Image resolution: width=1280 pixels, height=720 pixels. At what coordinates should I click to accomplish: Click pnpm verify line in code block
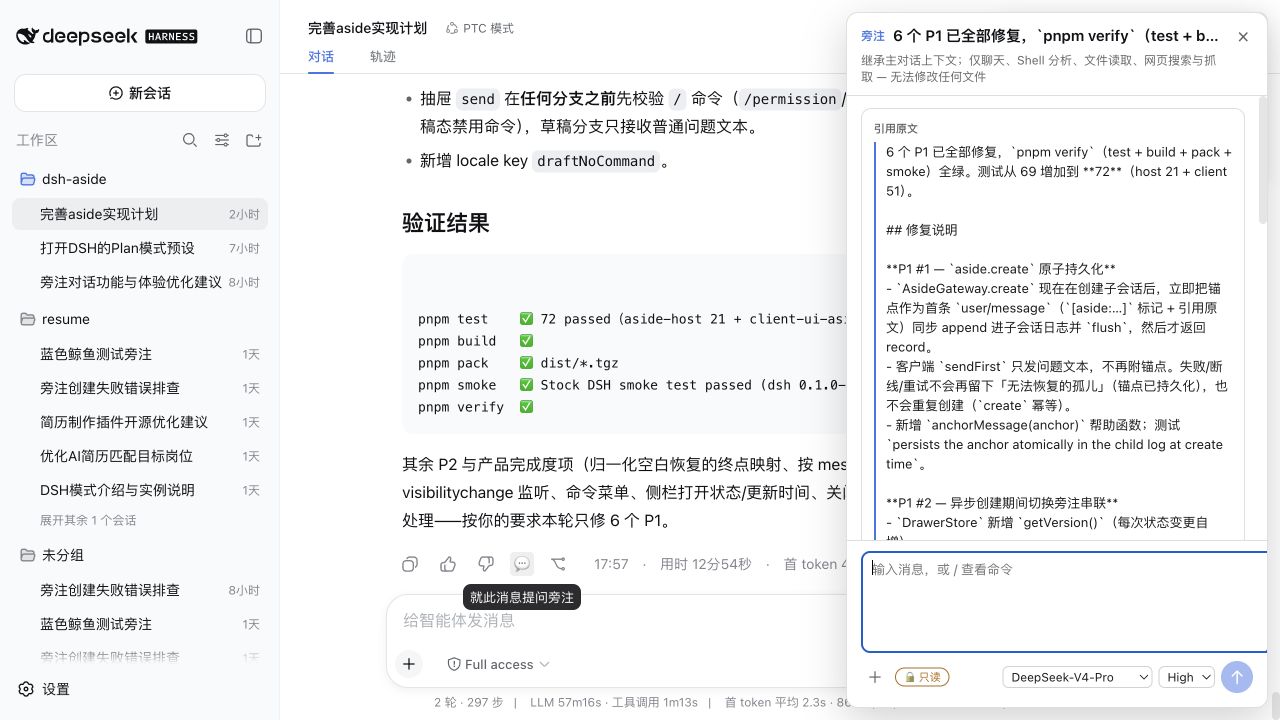(x=476, y=407)
